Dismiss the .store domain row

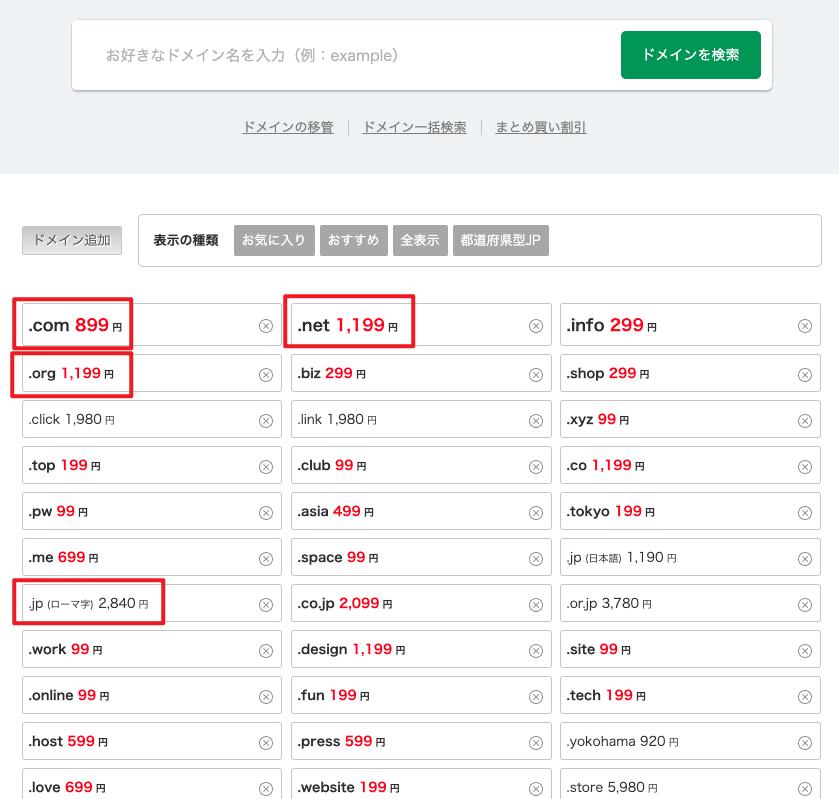tap(805, 786)
